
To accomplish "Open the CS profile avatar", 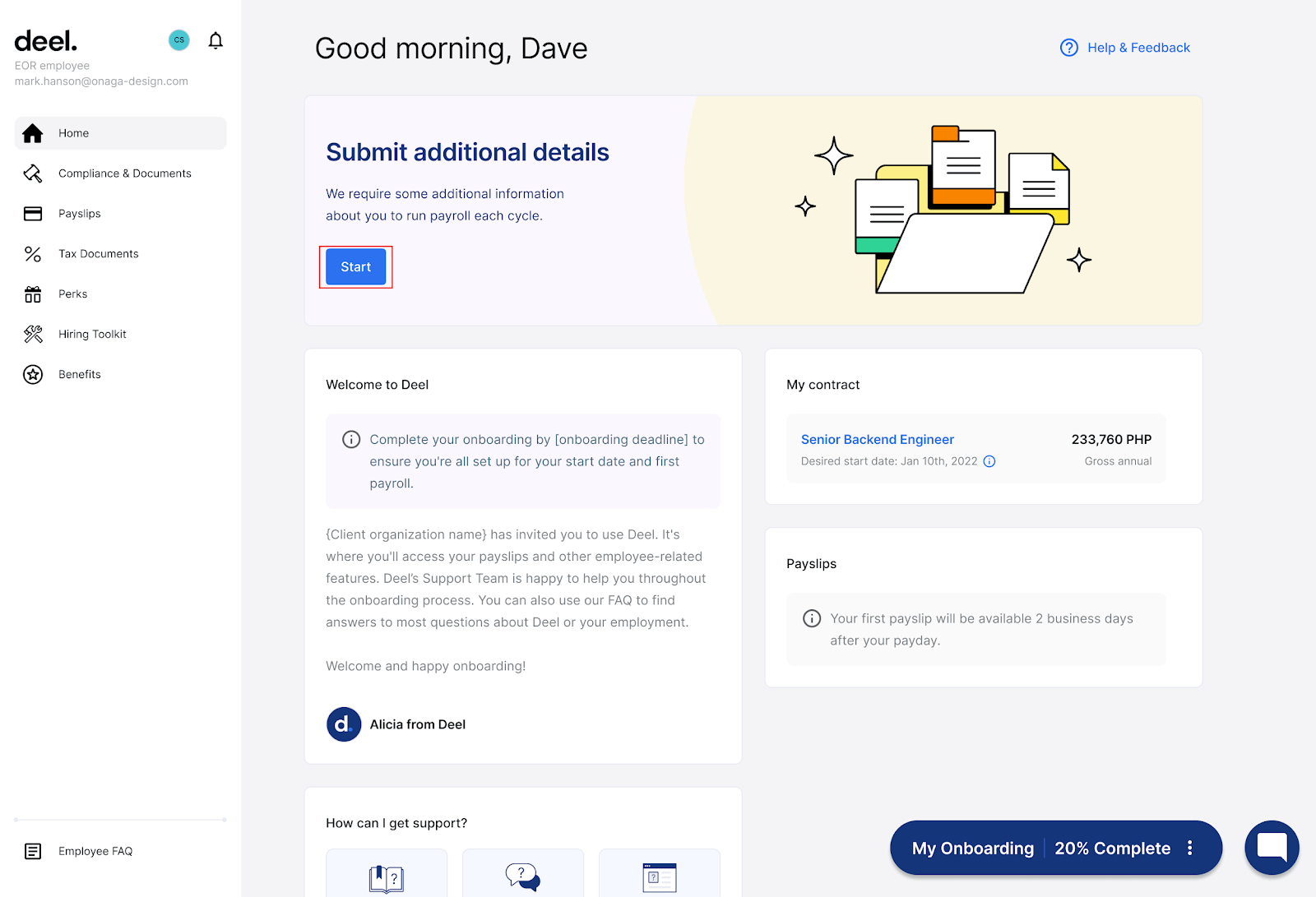I will click(x=178, y=40).
